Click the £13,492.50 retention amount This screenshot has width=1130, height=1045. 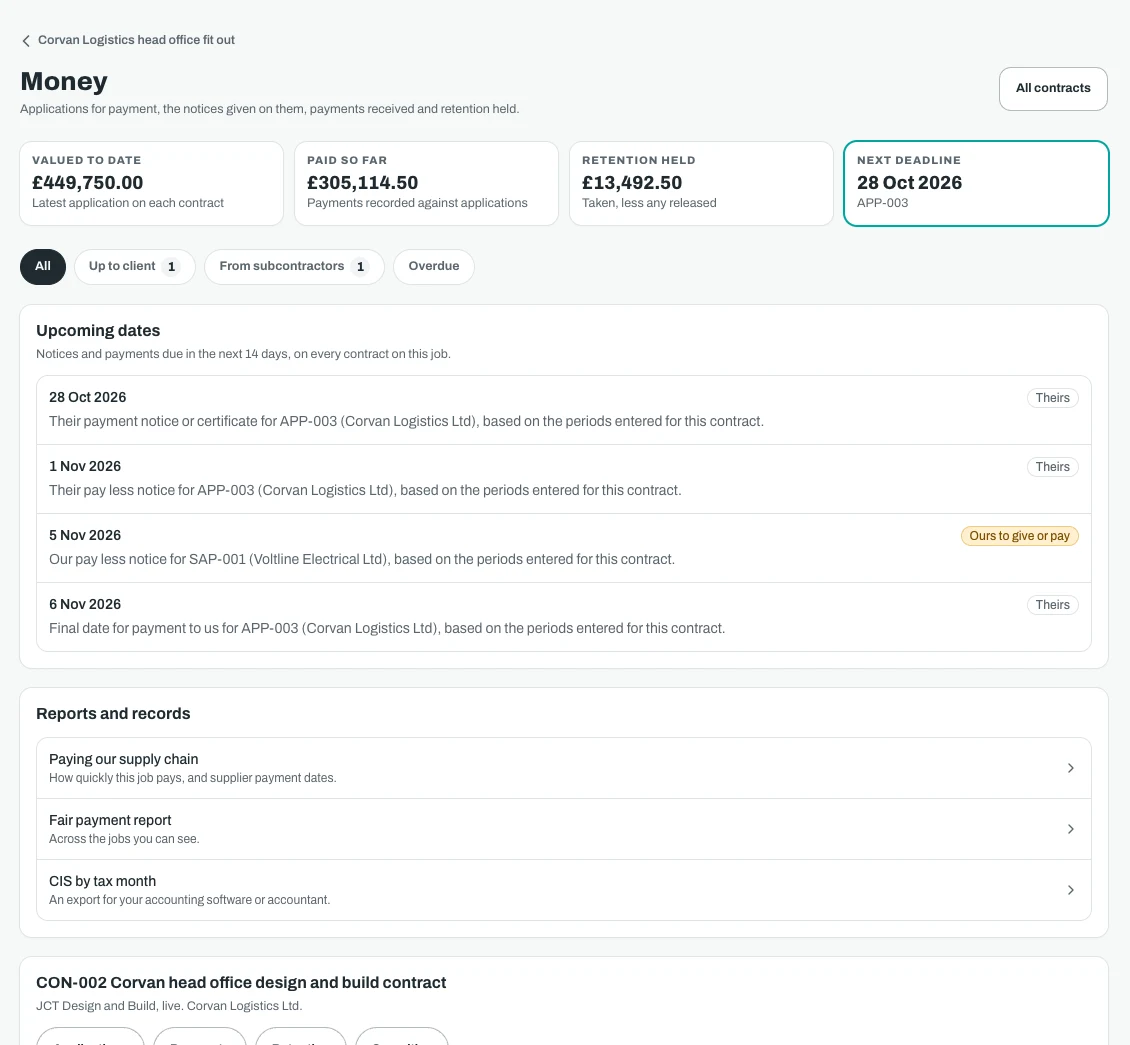(632, 183)
